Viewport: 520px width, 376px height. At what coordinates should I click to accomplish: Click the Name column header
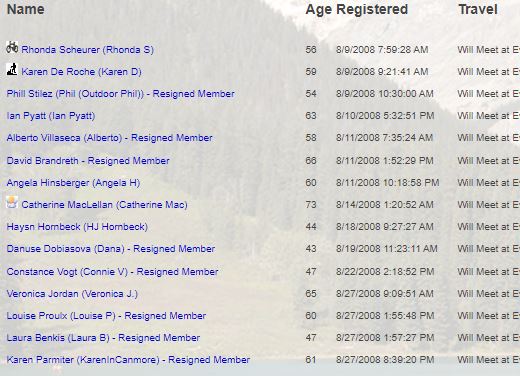(x=26, y=9)
